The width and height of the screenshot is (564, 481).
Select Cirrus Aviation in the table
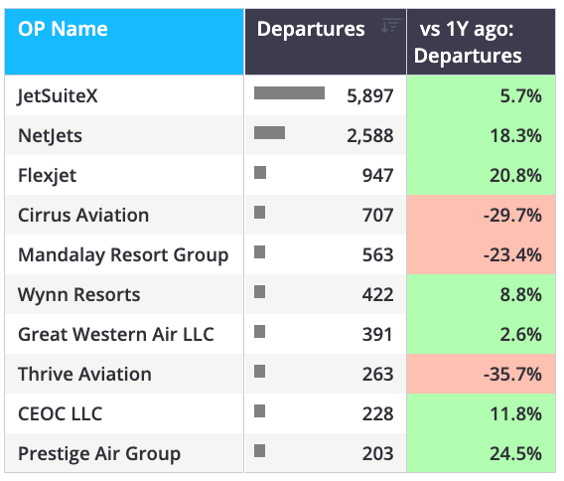pos(83,215)
